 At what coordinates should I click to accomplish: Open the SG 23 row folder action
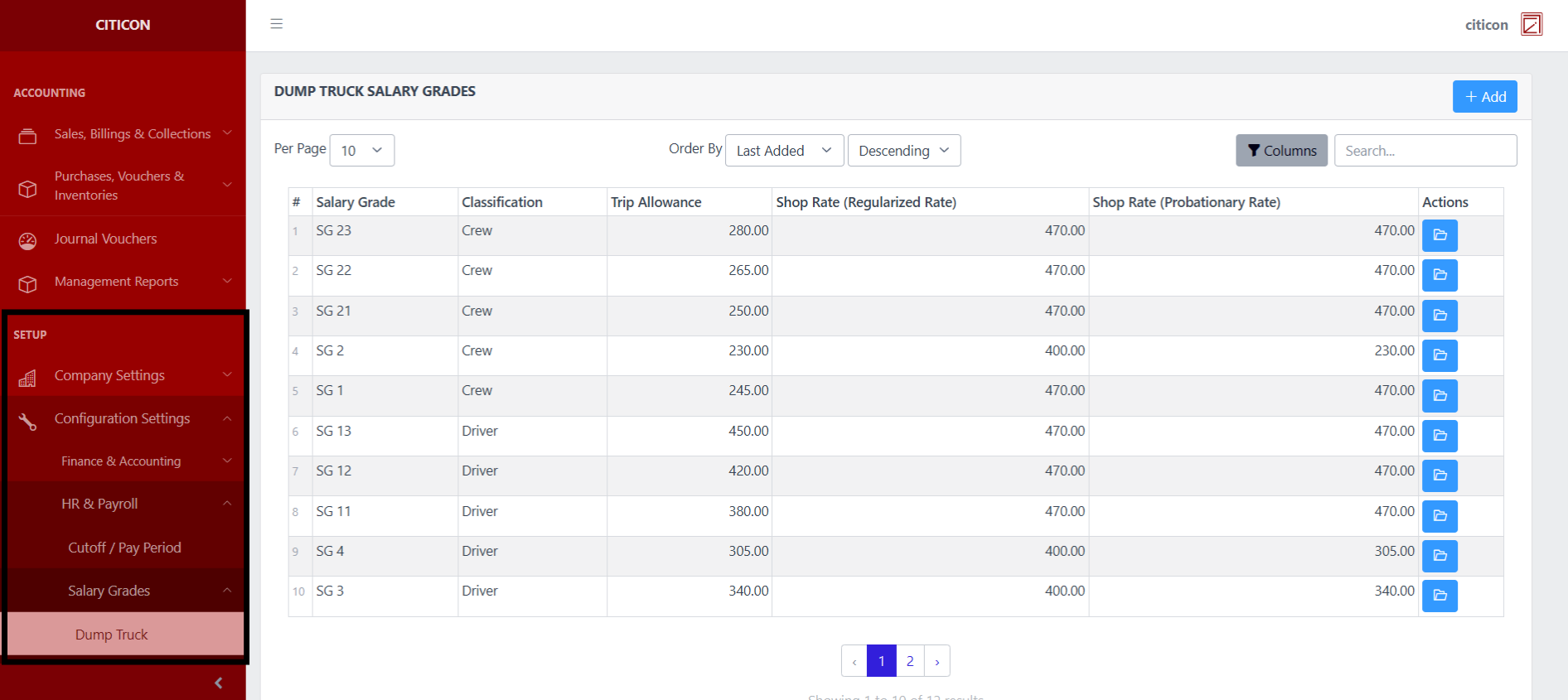click(1440, 235)
